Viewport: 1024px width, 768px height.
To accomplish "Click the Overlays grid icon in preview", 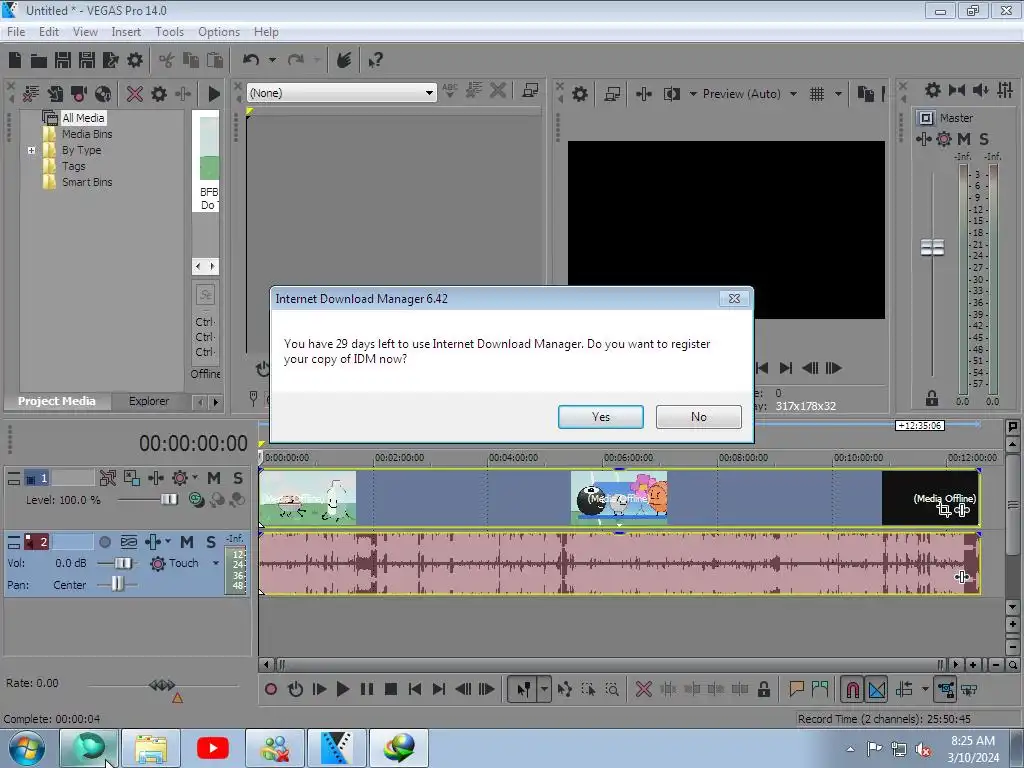I will pos(817,94).
